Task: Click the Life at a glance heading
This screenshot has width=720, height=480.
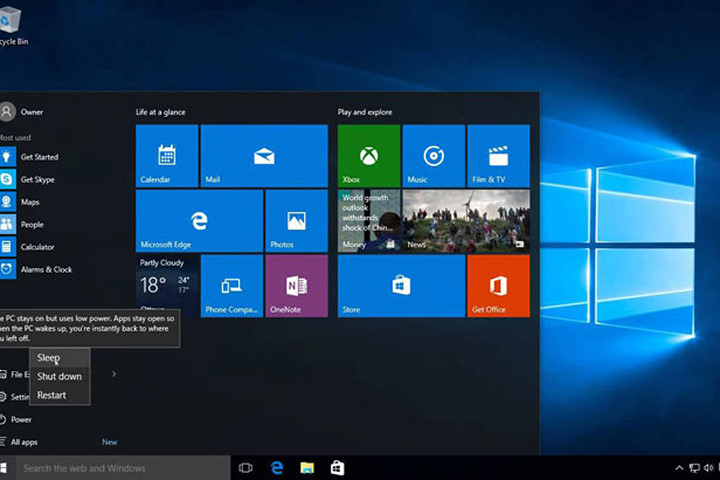Action: pyautogui.click(x=160, y=112)
